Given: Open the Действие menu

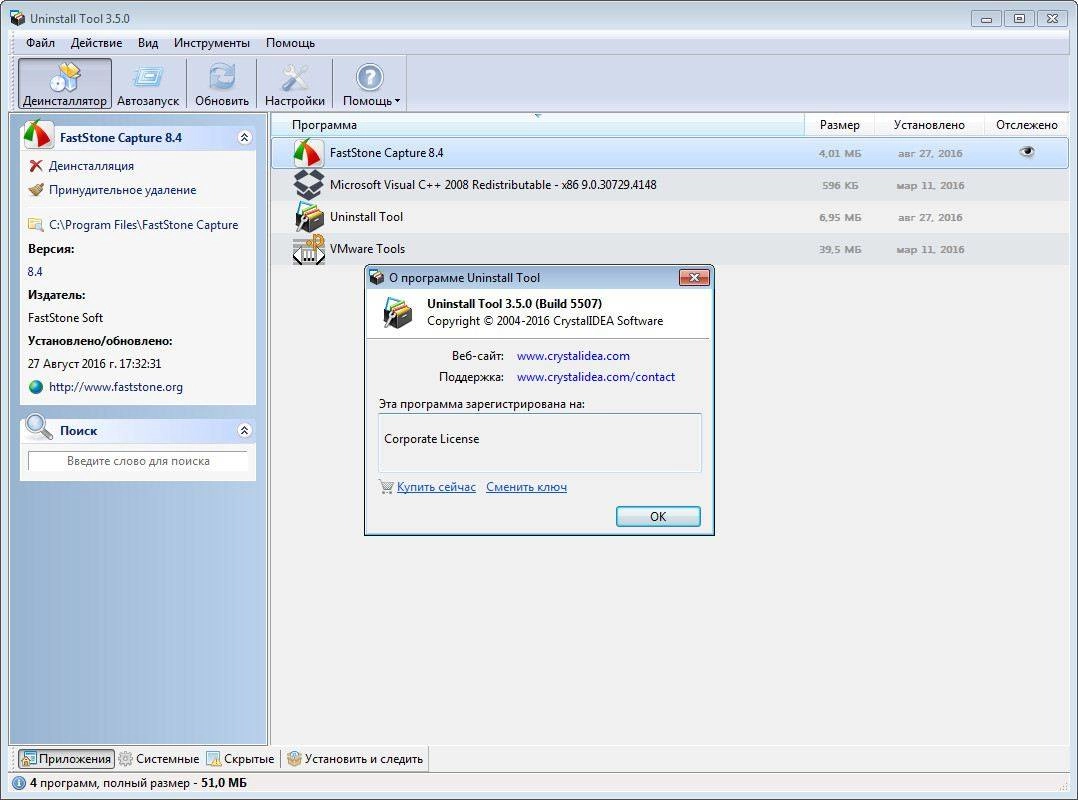Looking at the screenshot, I should (96, 43).
